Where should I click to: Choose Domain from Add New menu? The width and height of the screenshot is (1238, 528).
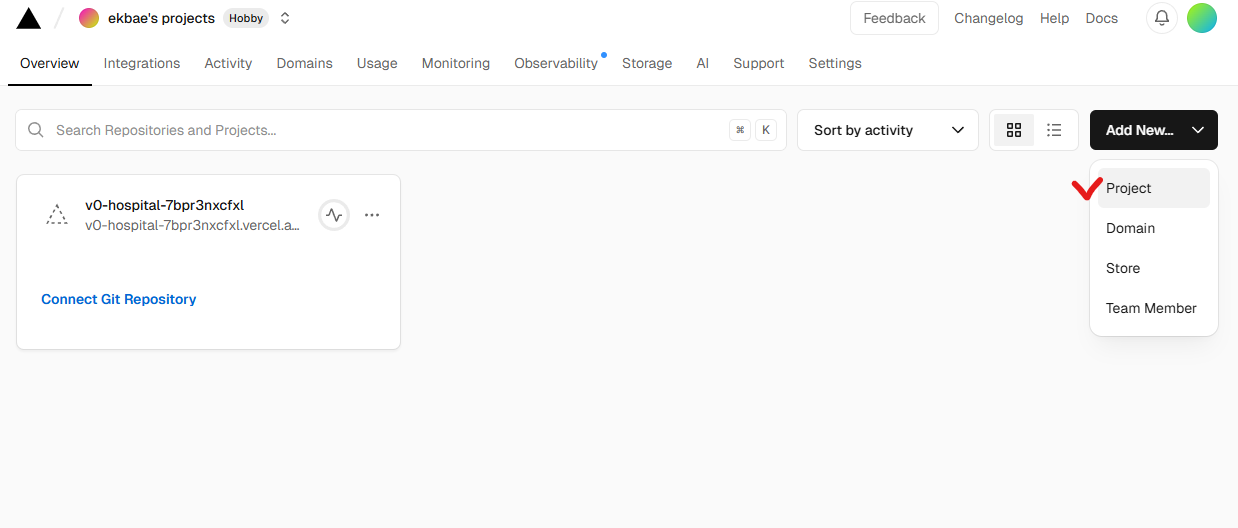[x=1154, y=228]
